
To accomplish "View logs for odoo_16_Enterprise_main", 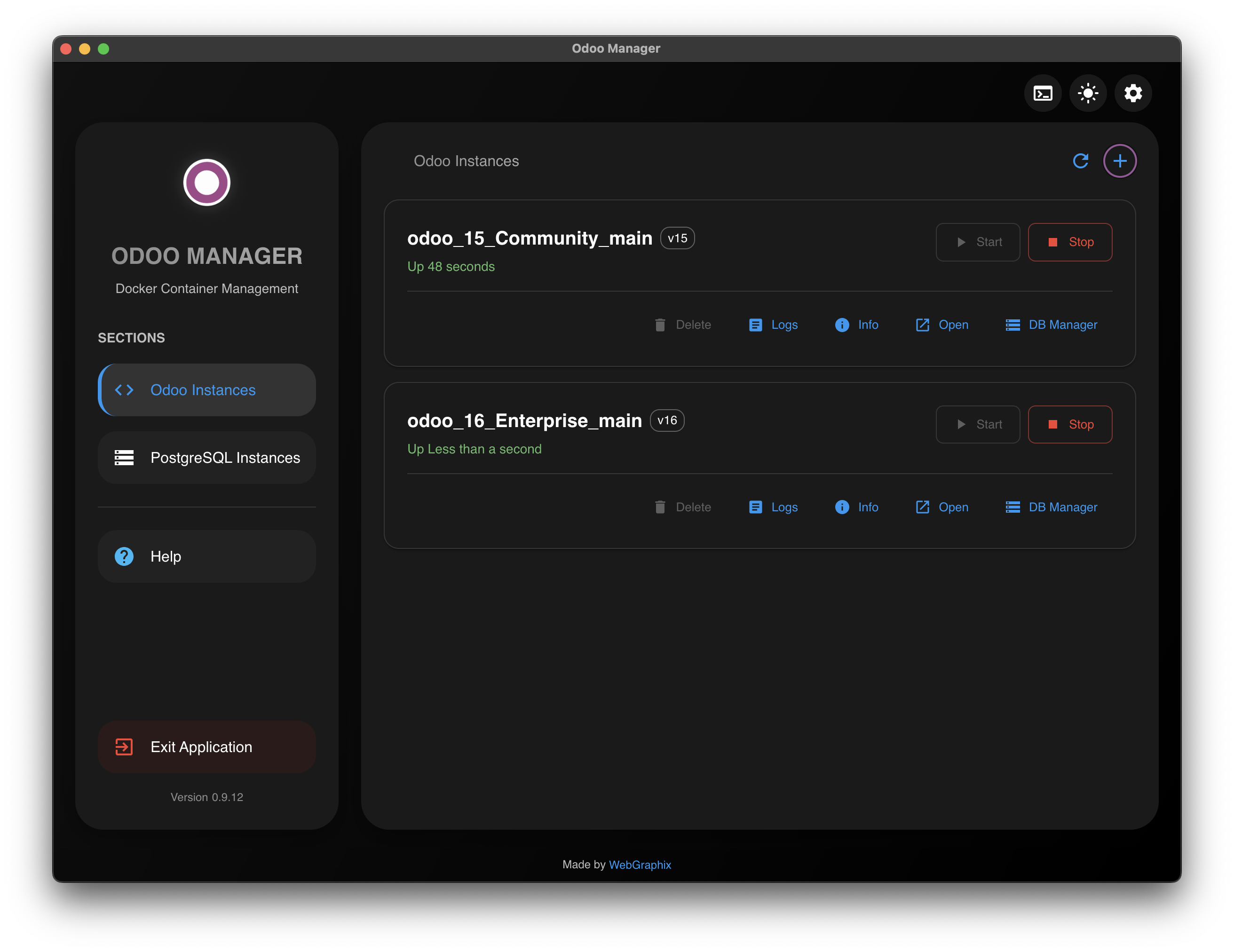I will point(773,507).
